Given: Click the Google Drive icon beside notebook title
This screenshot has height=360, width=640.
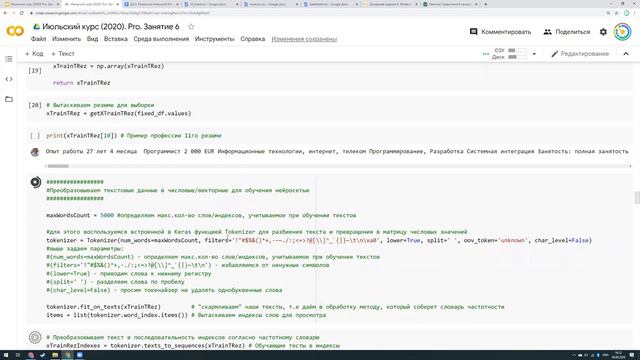Looking at the screenshot, I should [x=36, y=27].
